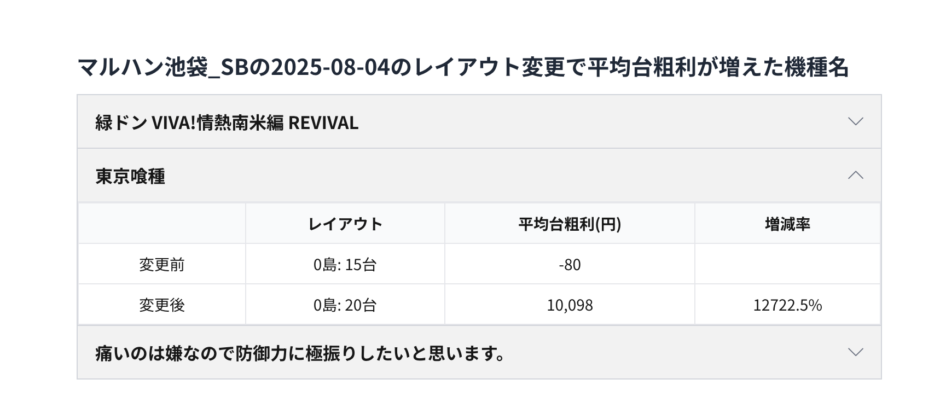The height and width of the screenshot is (420, 940).
Task: Click the 0島: 20台 layout cell
Action: [345, 305]
